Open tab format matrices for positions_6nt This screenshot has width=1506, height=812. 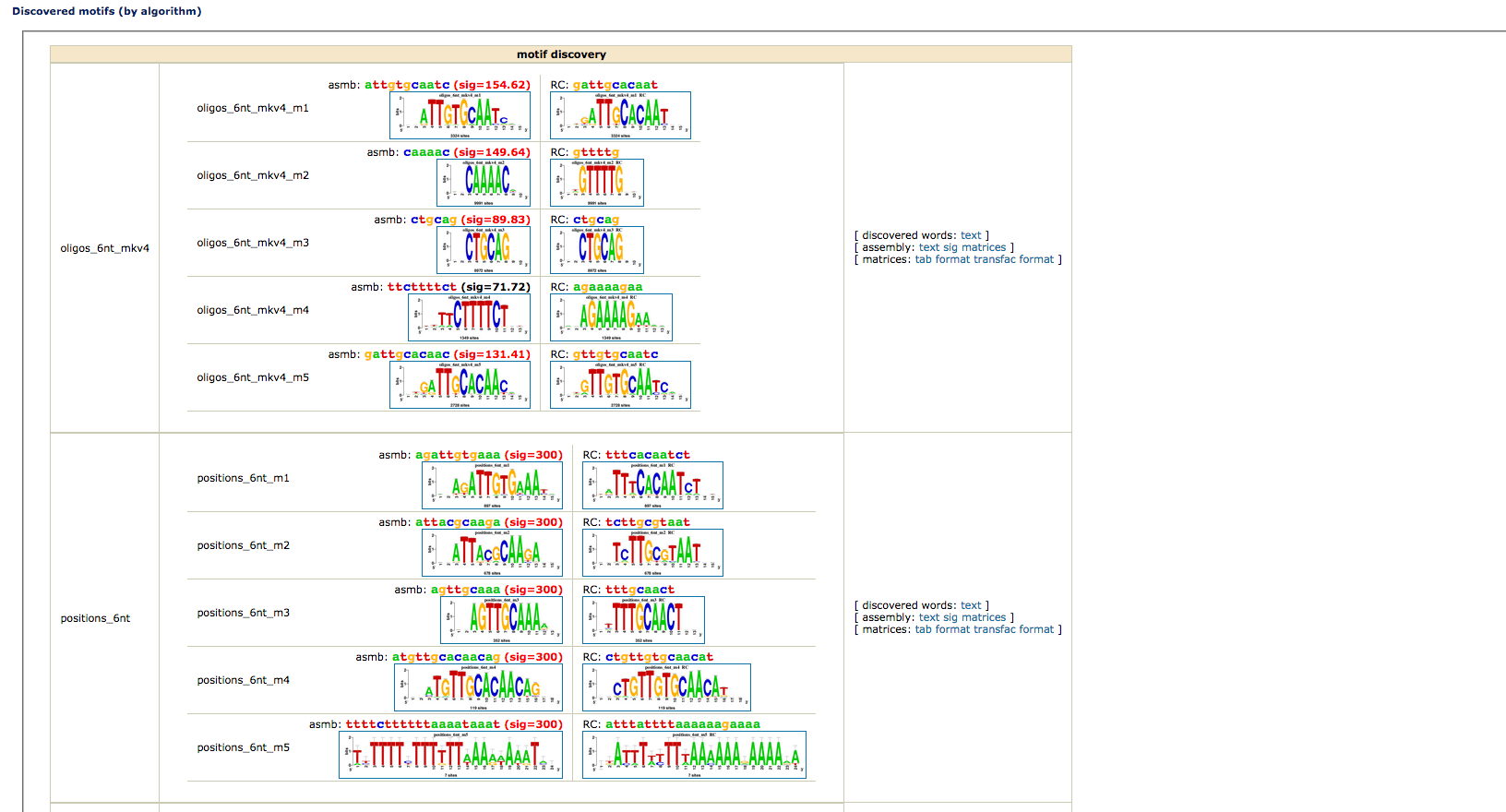click(x=942, y=629)
